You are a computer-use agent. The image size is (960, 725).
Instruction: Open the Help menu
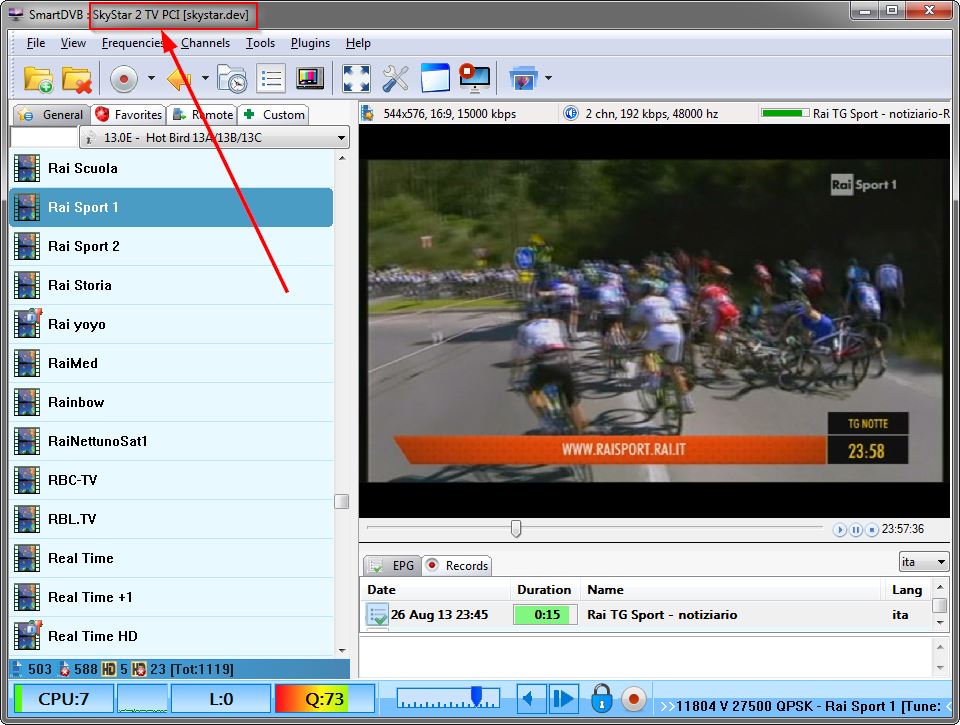pyautogui.click(x=358, y=43)
